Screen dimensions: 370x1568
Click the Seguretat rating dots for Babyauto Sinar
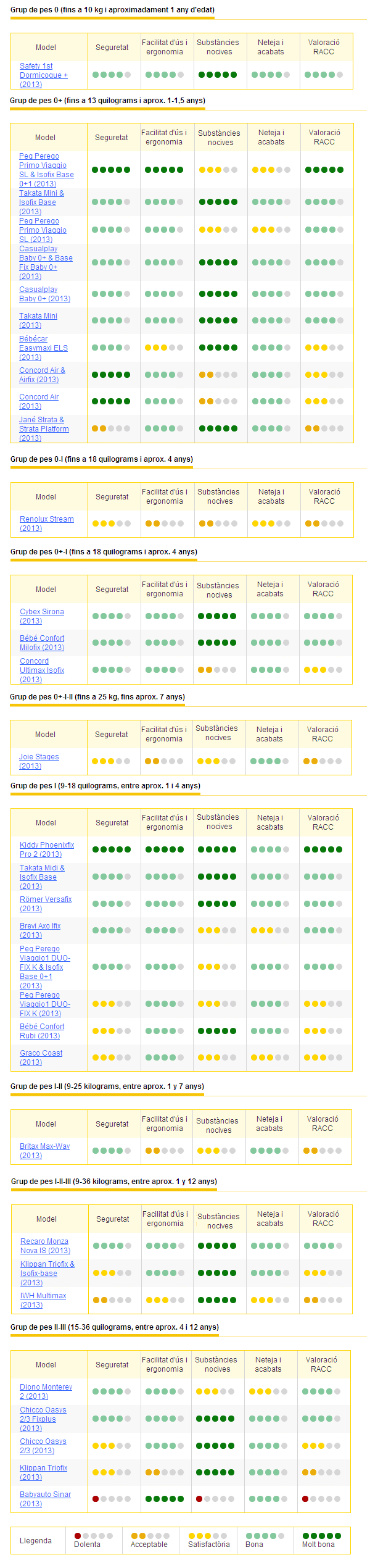tap(112, 1499)
